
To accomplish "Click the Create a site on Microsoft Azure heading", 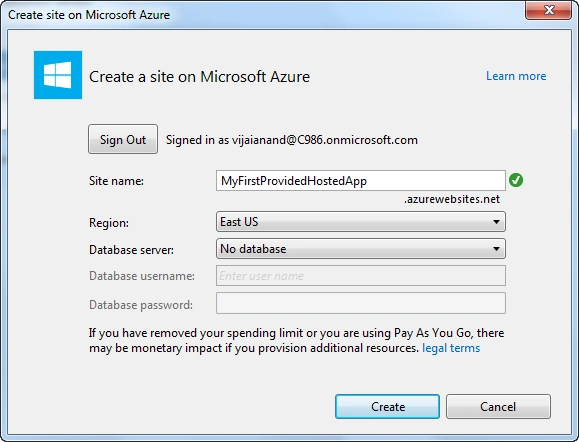I will [199, 77].
